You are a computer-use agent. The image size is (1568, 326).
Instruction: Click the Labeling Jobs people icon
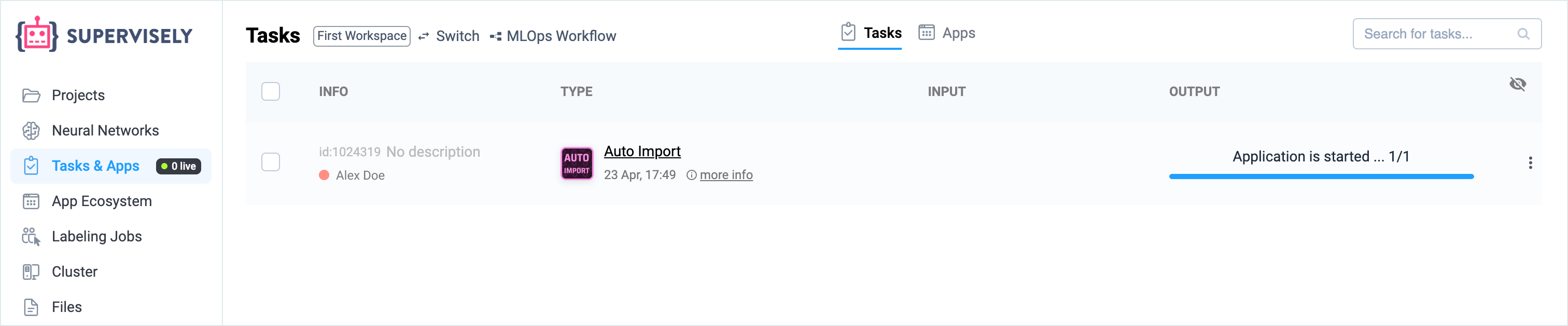click(x=31, y=236)
